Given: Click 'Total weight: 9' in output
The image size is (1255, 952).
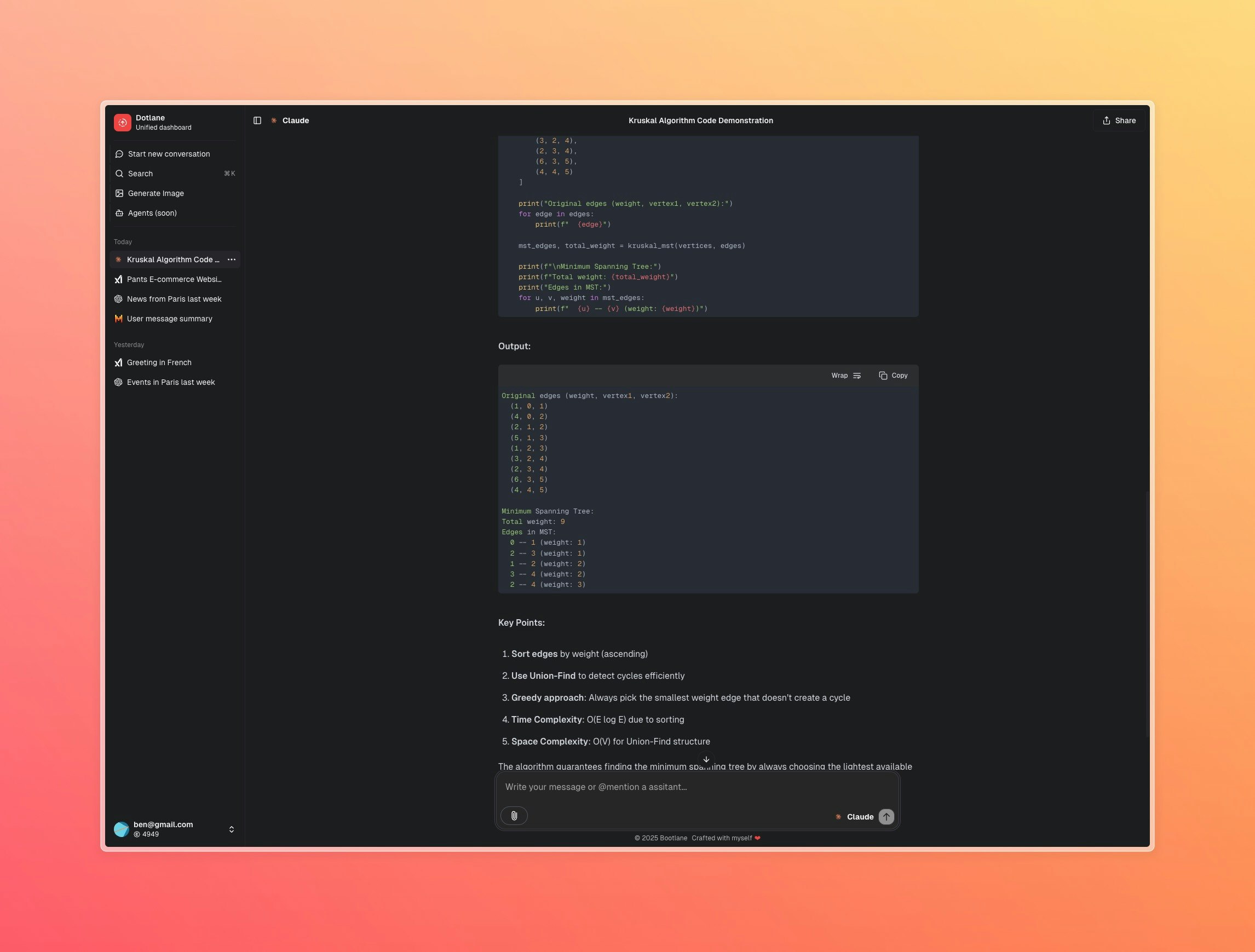Looking at the screenshot, I should [533, 521].
